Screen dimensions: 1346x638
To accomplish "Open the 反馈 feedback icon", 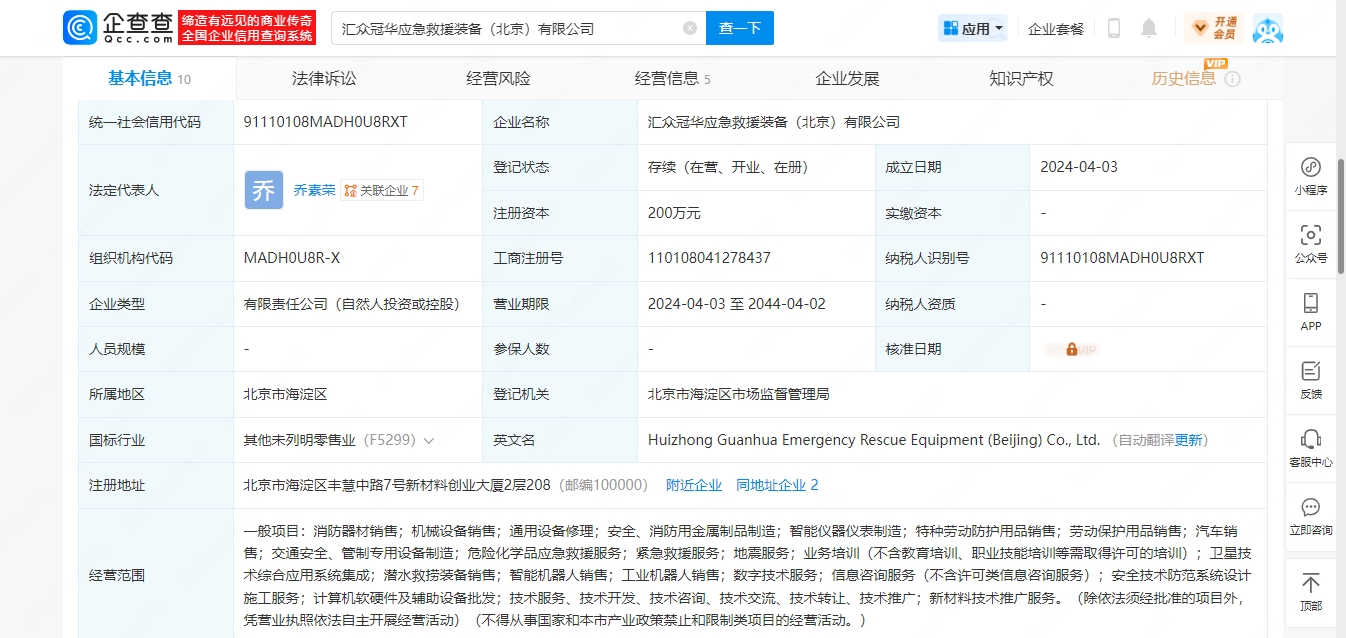I will (1310, 380).
